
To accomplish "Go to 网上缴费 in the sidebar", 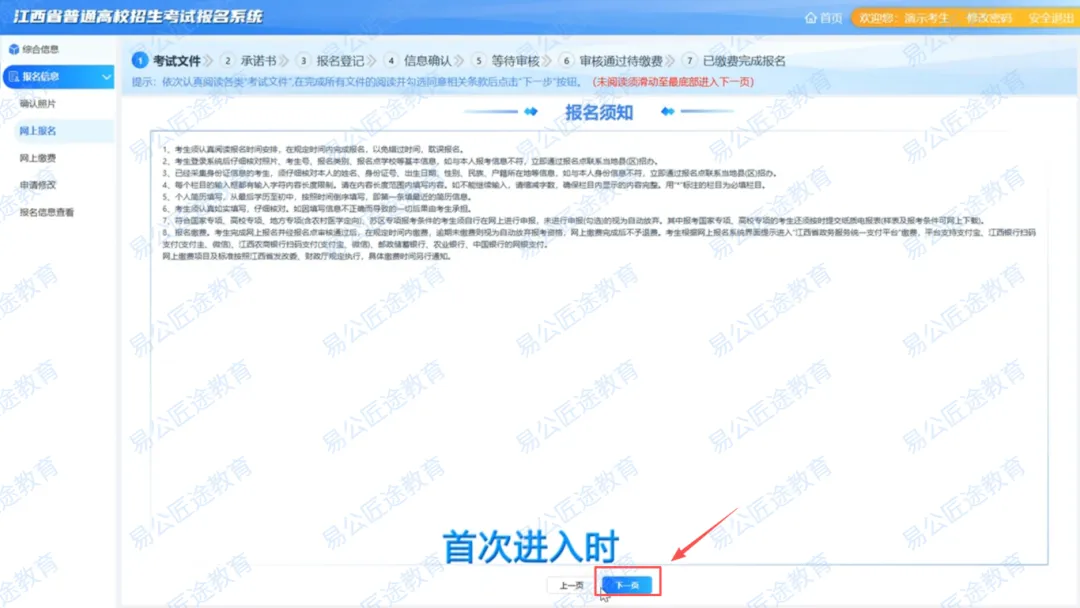I will tap(38, 158).
